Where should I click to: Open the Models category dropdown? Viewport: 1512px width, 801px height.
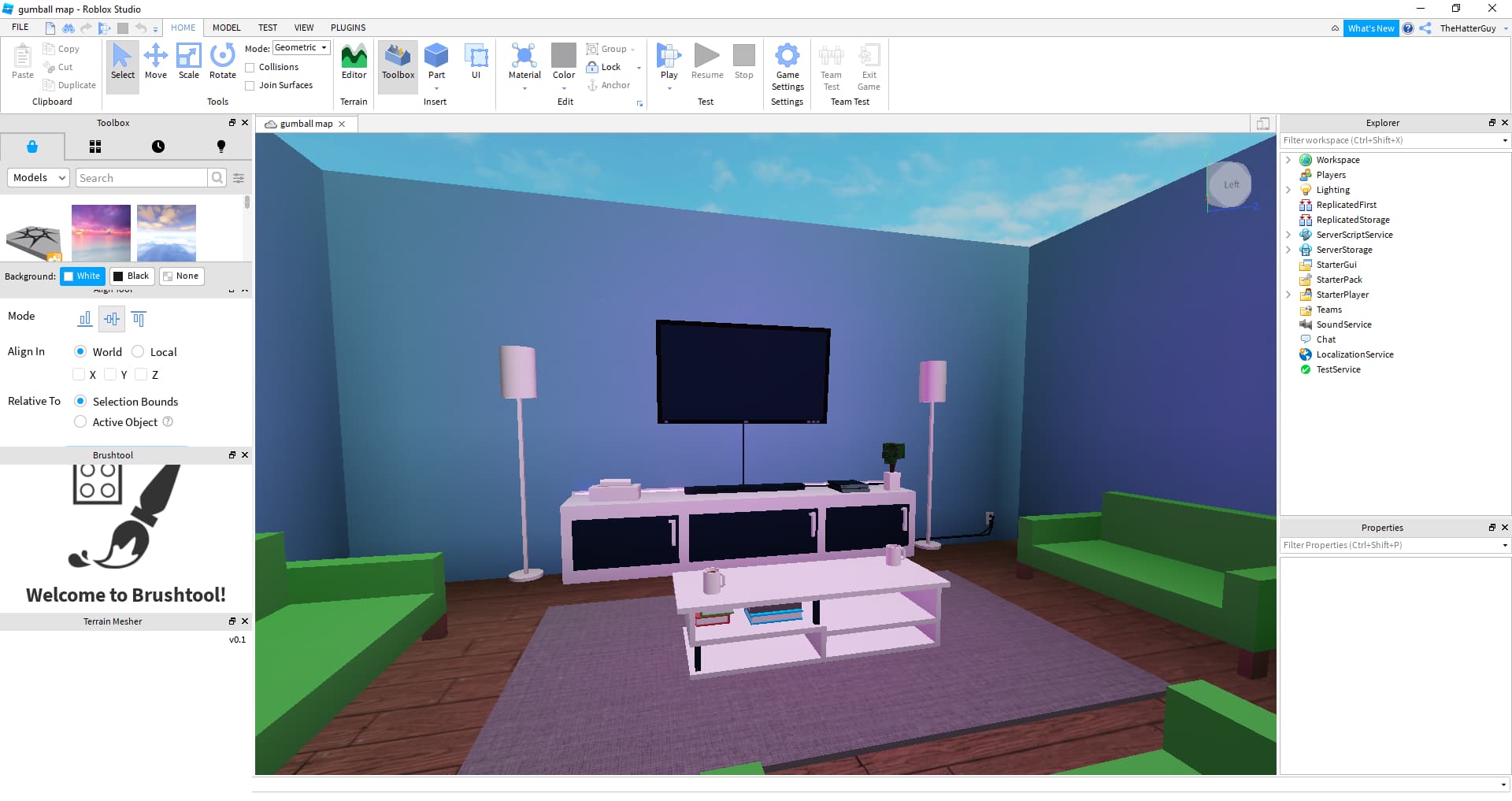click(38, 177)
